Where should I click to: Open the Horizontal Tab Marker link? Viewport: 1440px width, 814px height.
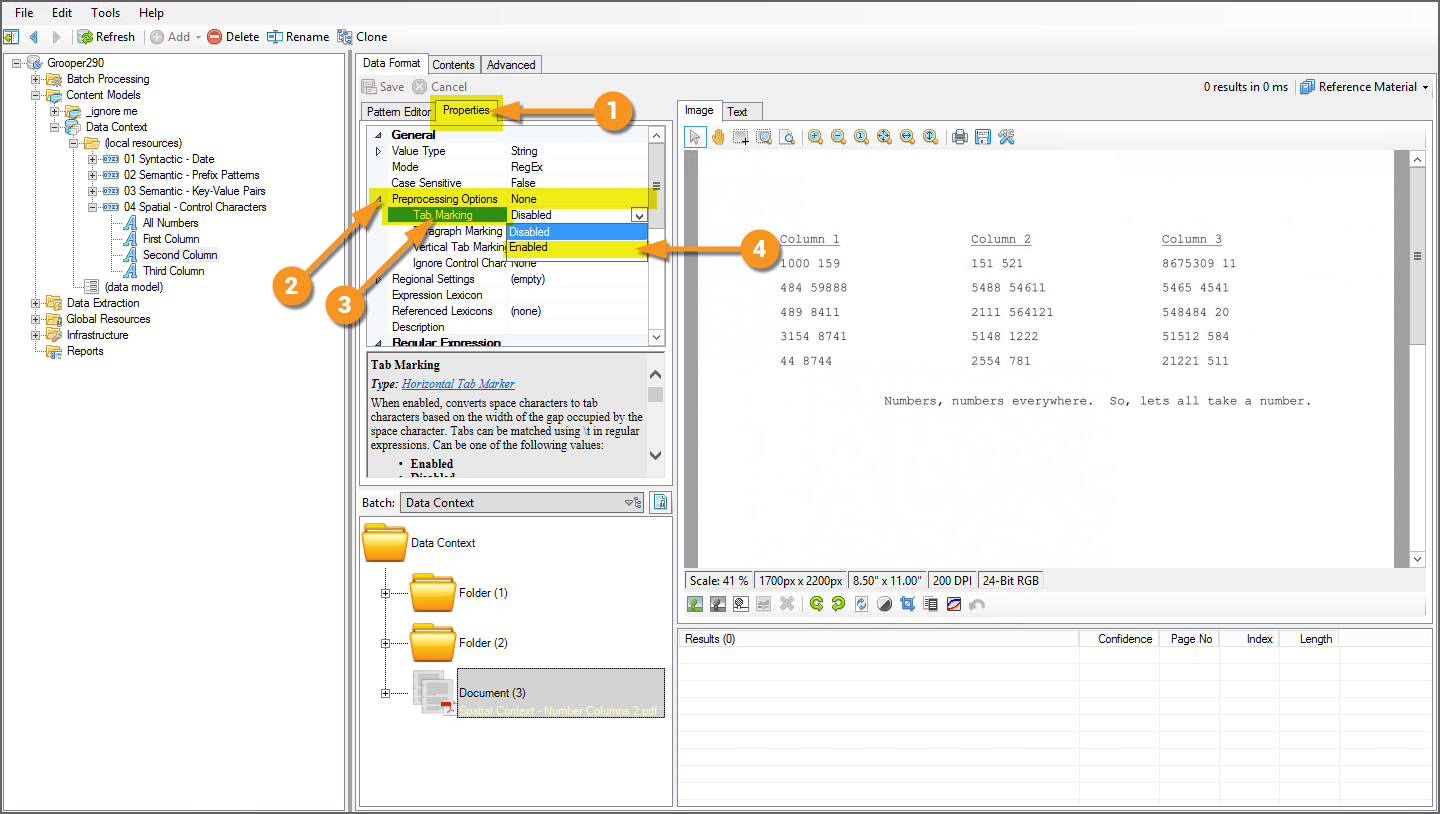pos(458,384)
